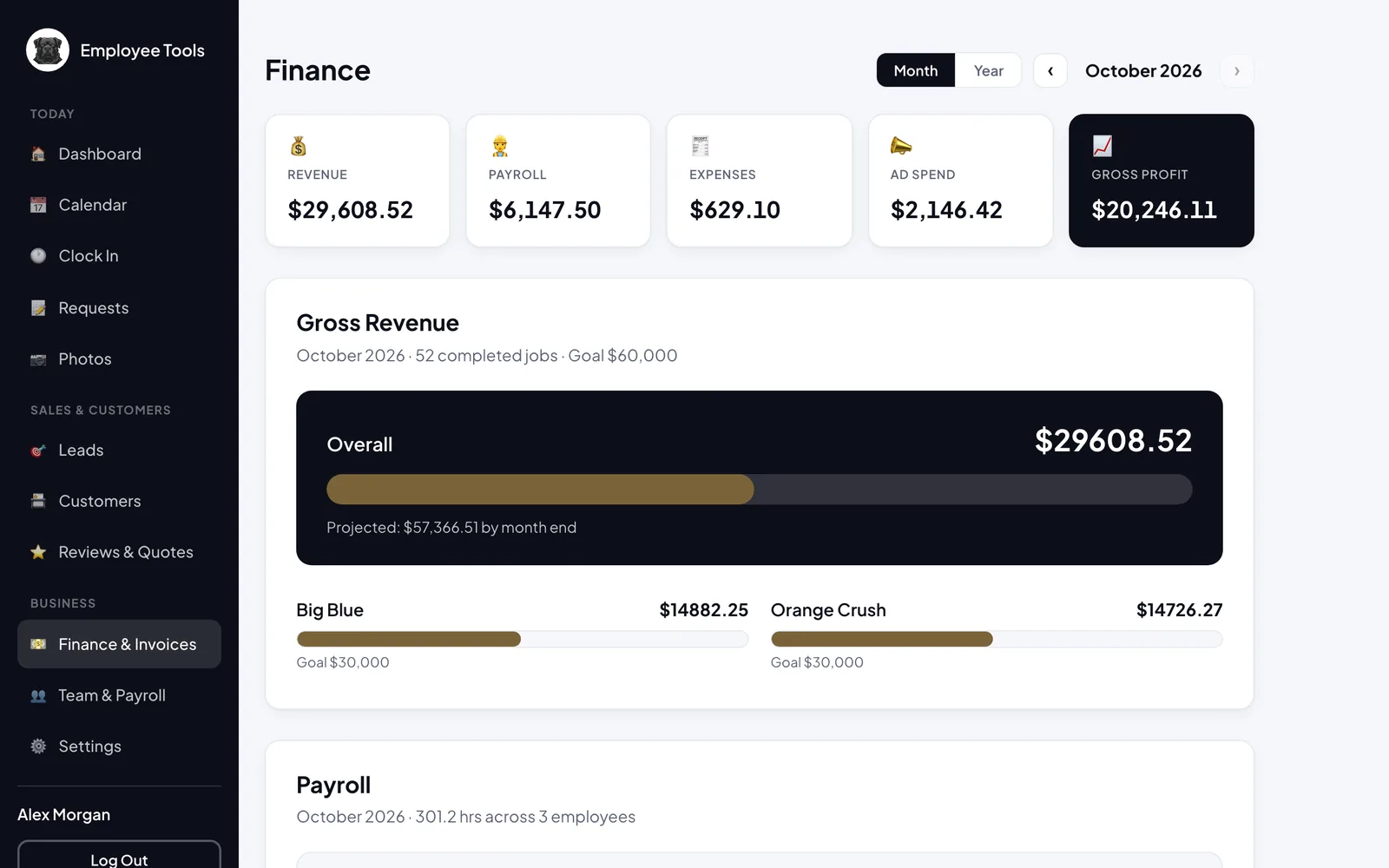Click the Requests notepad icon
Image resolution: width=1389 pixels, height=868 pixels.
click(x=38, y=308)
